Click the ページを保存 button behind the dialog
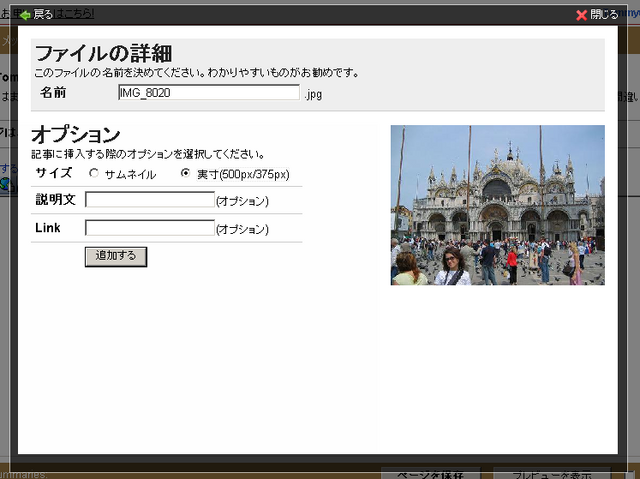Screen dimensions: 640x479 tap(431, 473)
